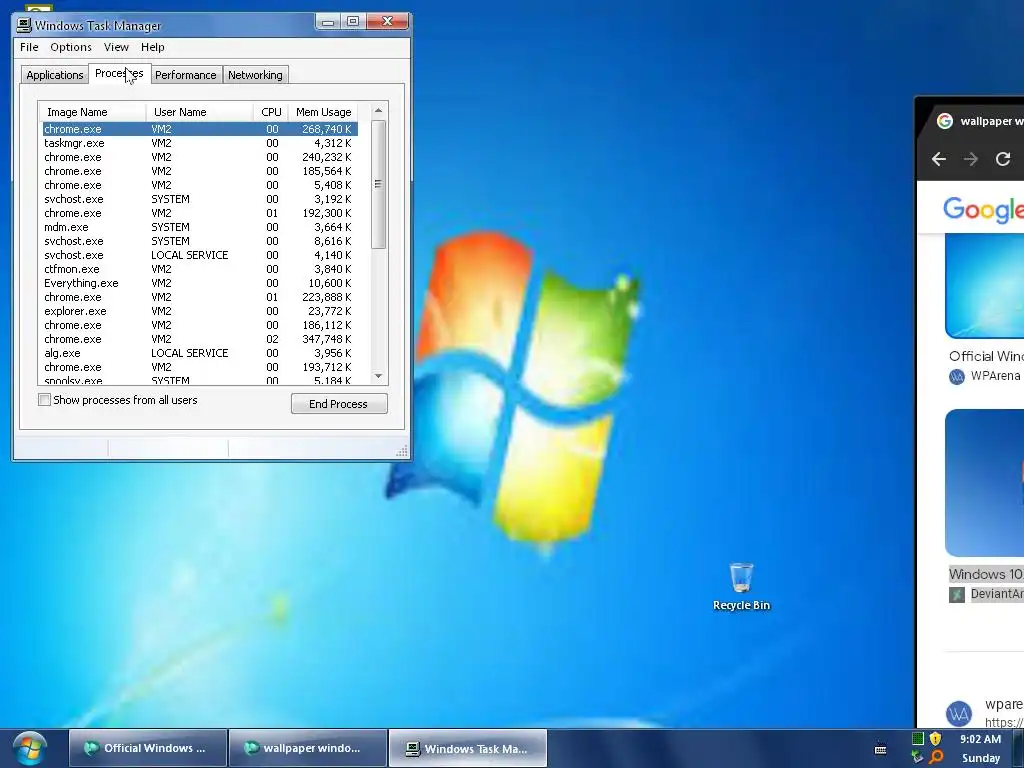Switch to the Performance tab
Image resolution: width=1024 pixels, height=768 pixels.
185,75
